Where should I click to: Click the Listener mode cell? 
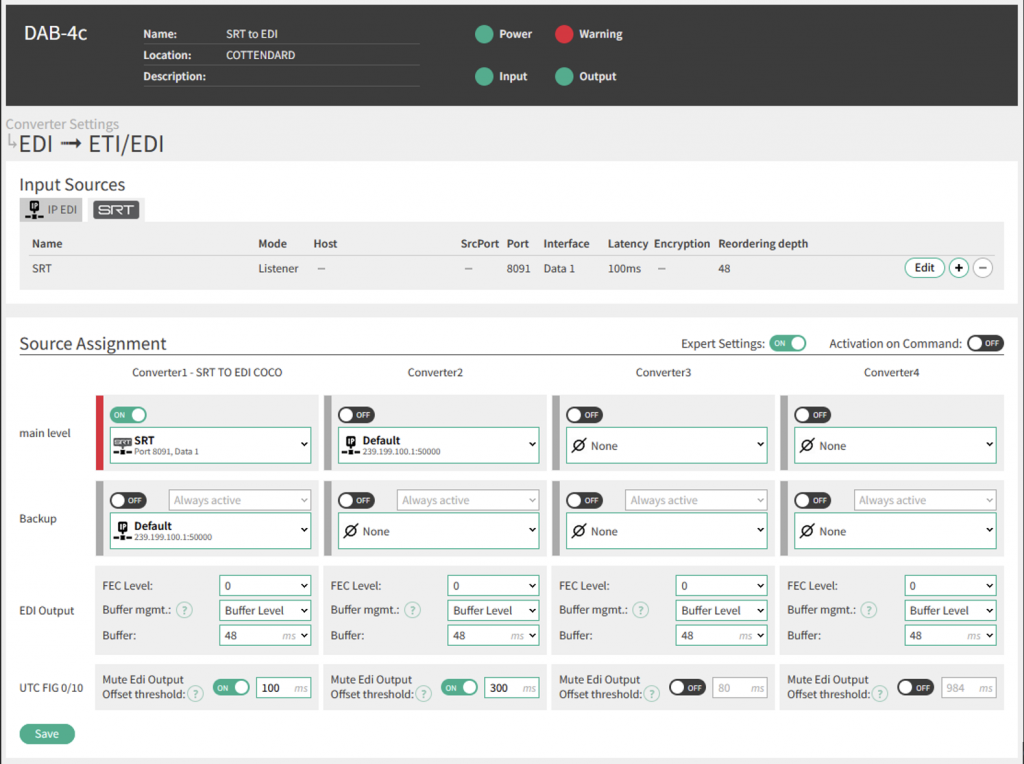(278, 268)
